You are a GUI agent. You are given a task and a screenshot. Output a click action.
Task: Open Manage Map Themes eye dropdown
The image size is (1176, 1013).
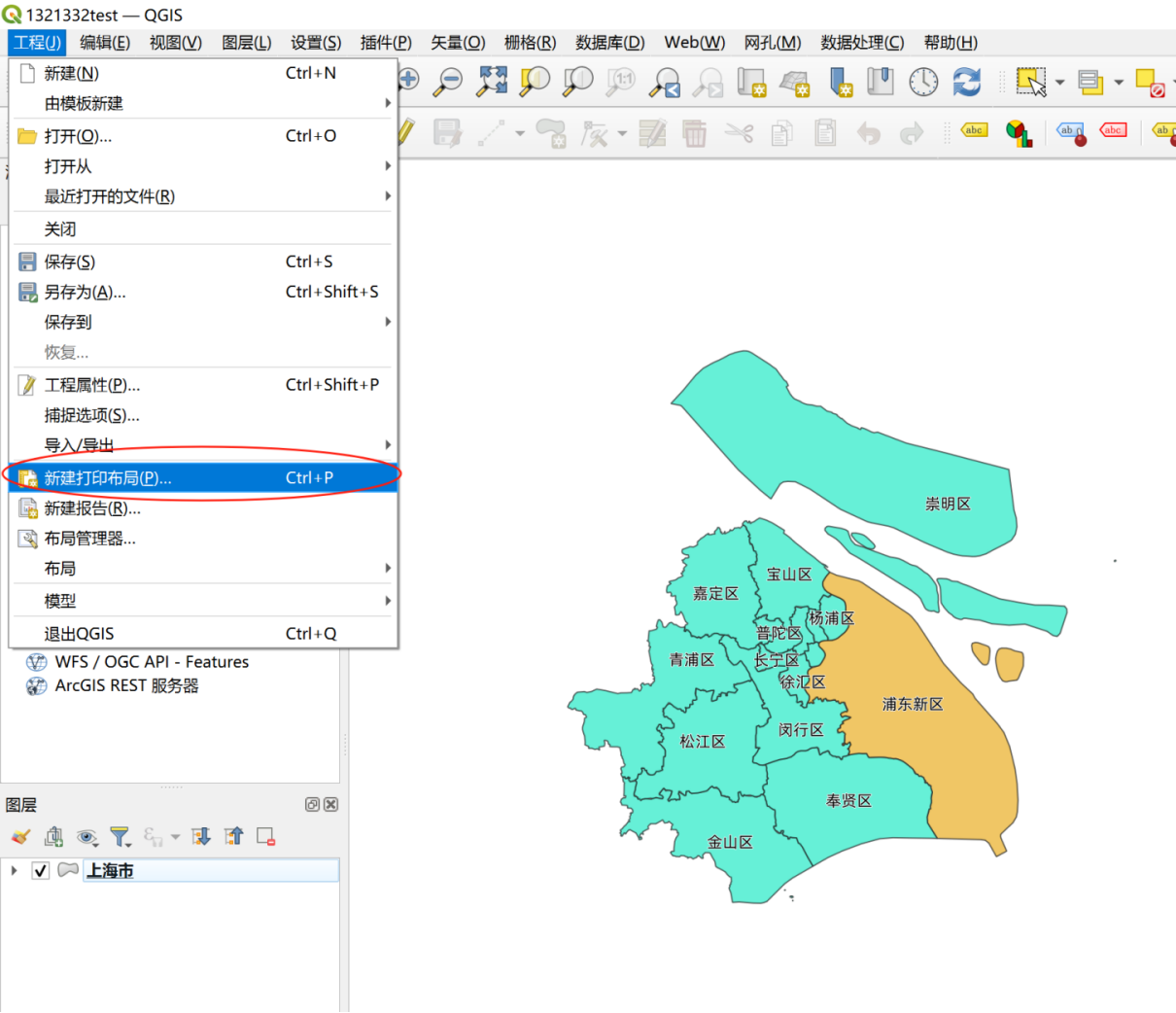[x=87, y=836]
